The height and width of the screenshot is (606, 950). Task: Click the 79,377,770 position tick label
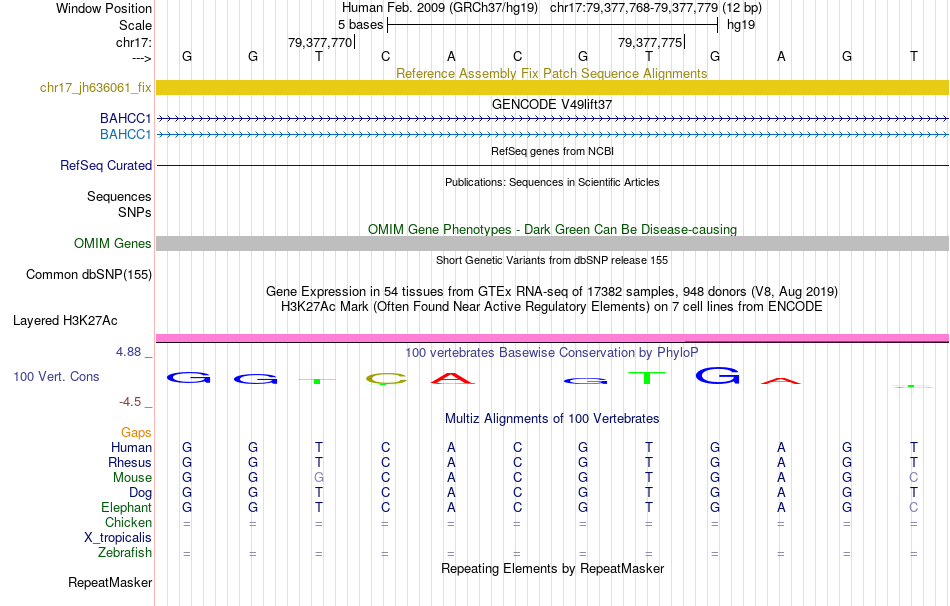tap(320, 42)
